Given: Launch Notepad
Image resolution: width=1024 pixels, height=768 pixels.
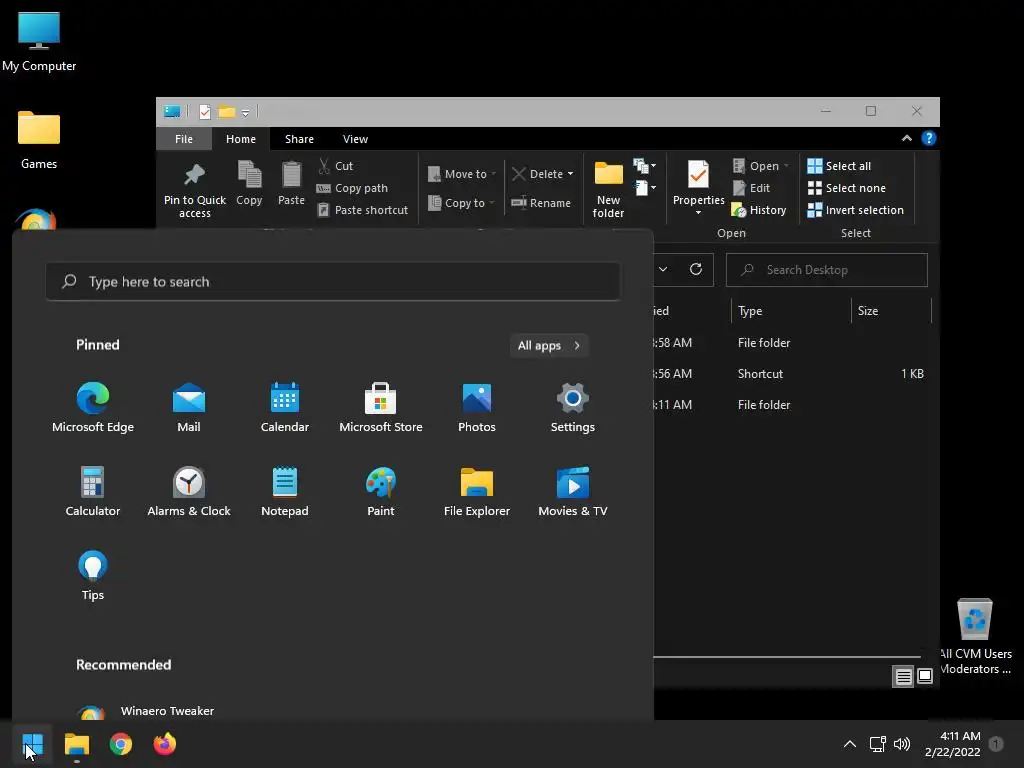Looking at the screenshot, I should 285,492.
